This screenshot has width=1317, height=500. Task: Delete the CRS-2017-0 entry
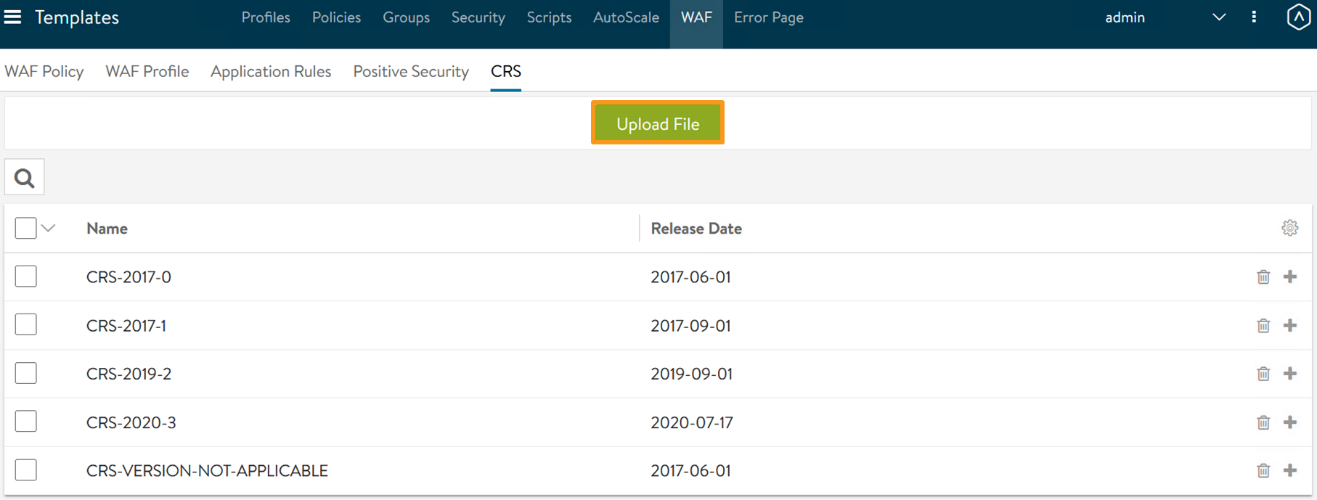tap(1263, 277)
